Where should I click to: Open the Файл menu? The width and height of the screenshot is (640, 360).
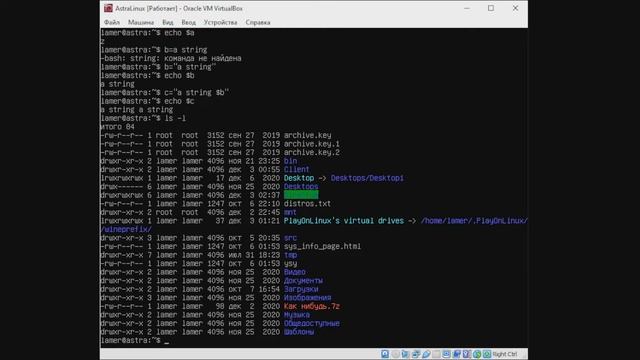[112, 22]
